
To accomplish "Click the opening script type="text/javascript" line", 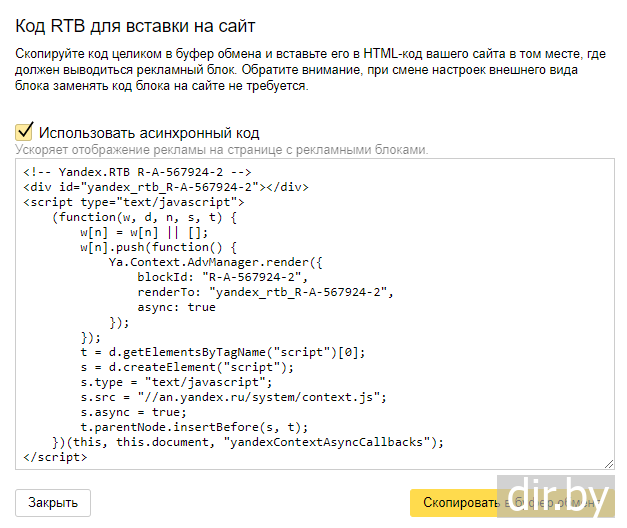I will click(x=134, y=202).
